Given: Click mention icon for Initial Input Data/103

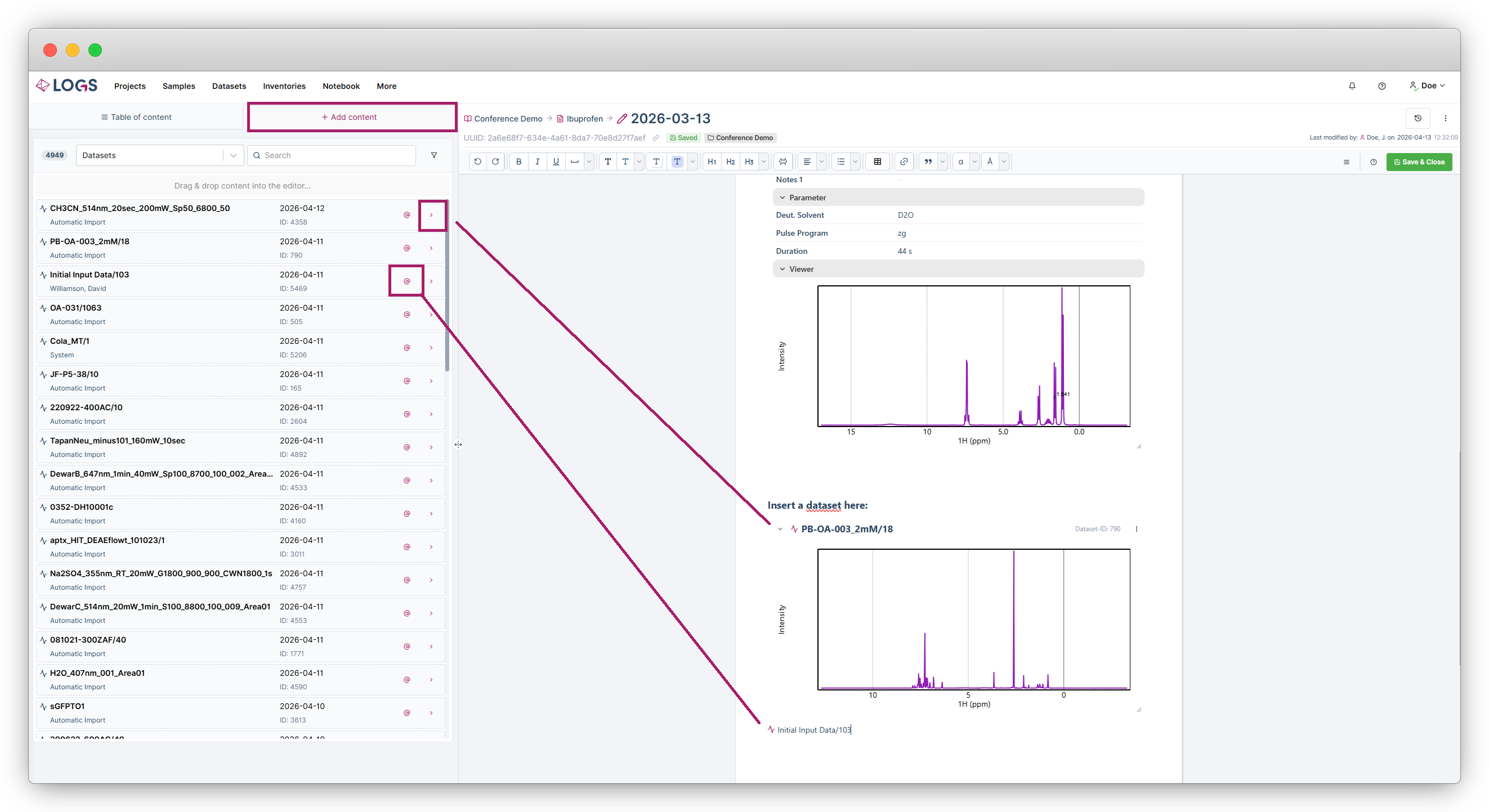Looking at the screenshot, I should (406, 281).
